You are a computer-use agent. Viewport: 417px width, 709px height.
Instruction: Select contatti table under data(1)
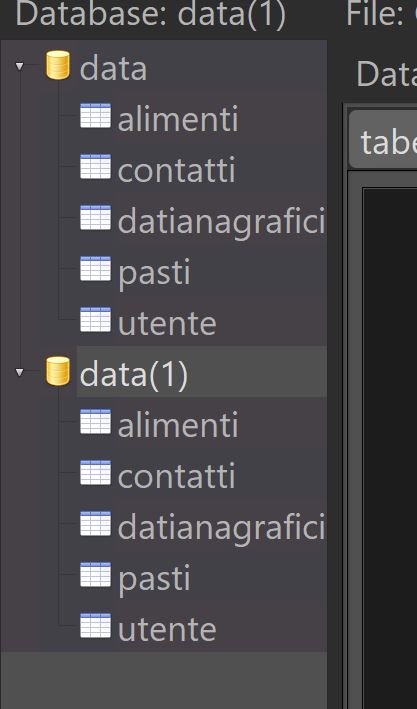[x=176, y=476]
